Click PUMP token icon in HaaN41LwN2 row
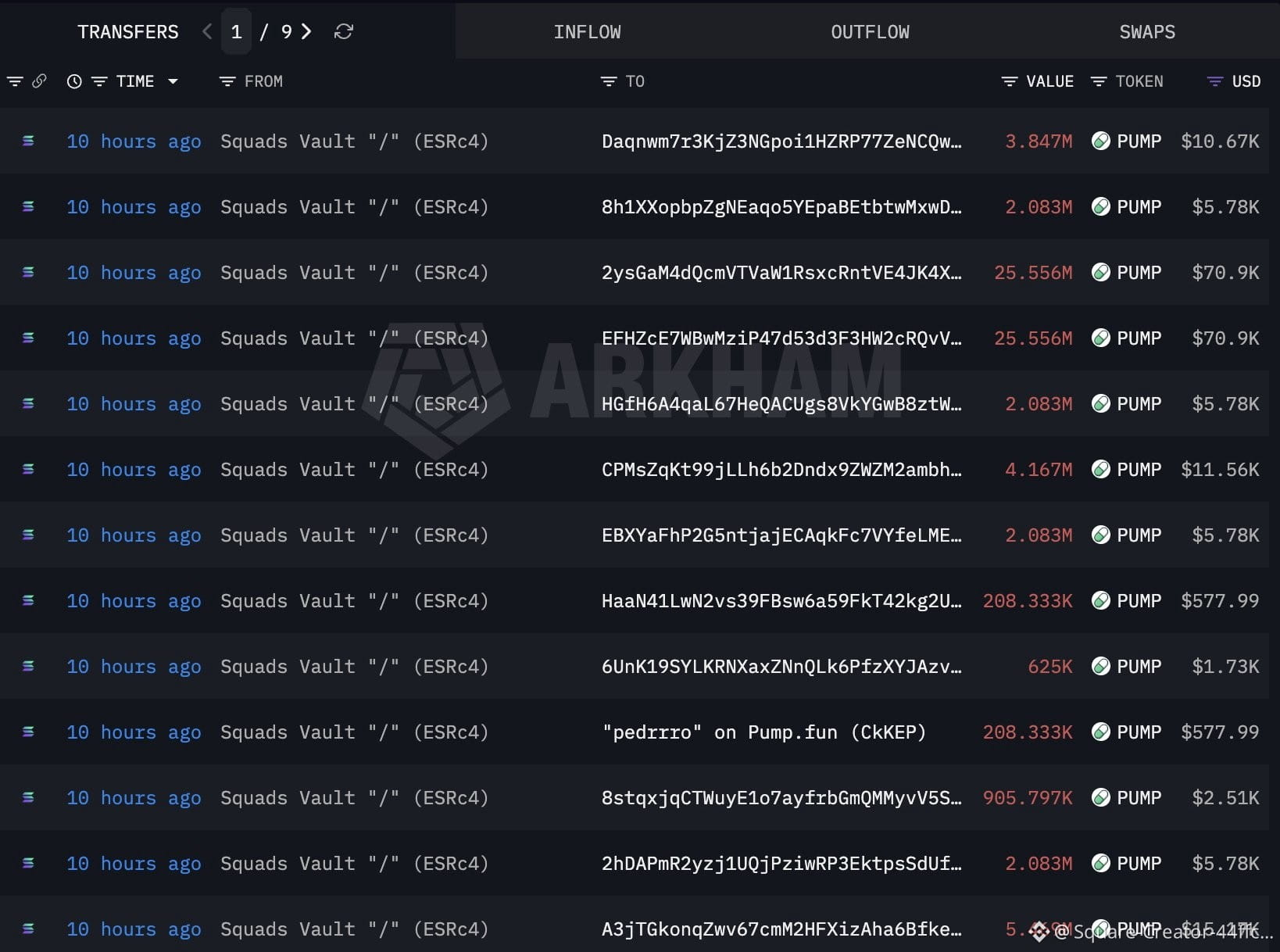The height and width of the screenshot is (952, 1280). [x=1101, y=600]
